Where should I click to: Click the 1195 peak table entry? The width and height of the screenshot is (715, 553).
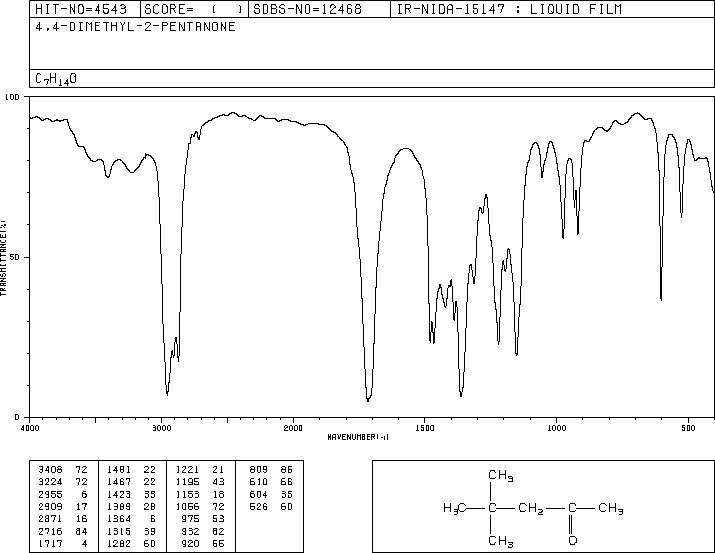187,482
